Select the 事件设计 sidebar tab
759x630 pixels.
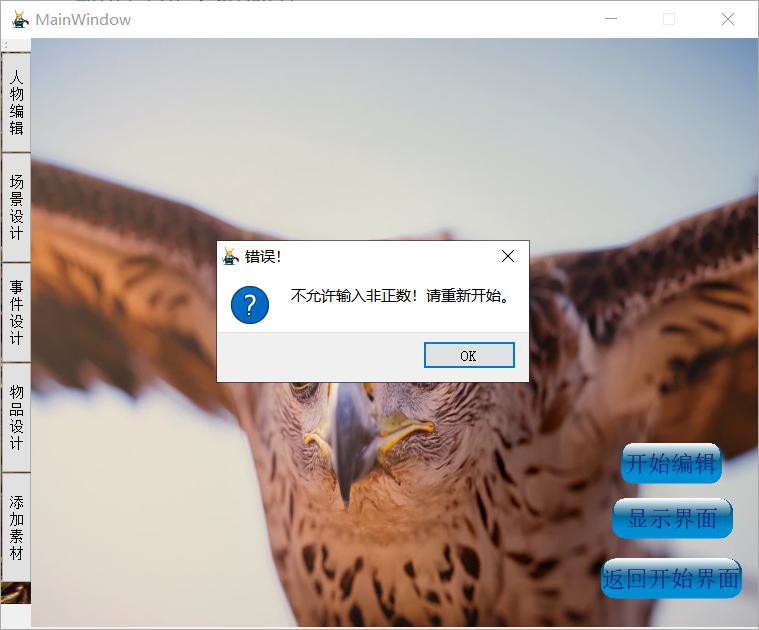pyautogui.click(x=16, y=313)
